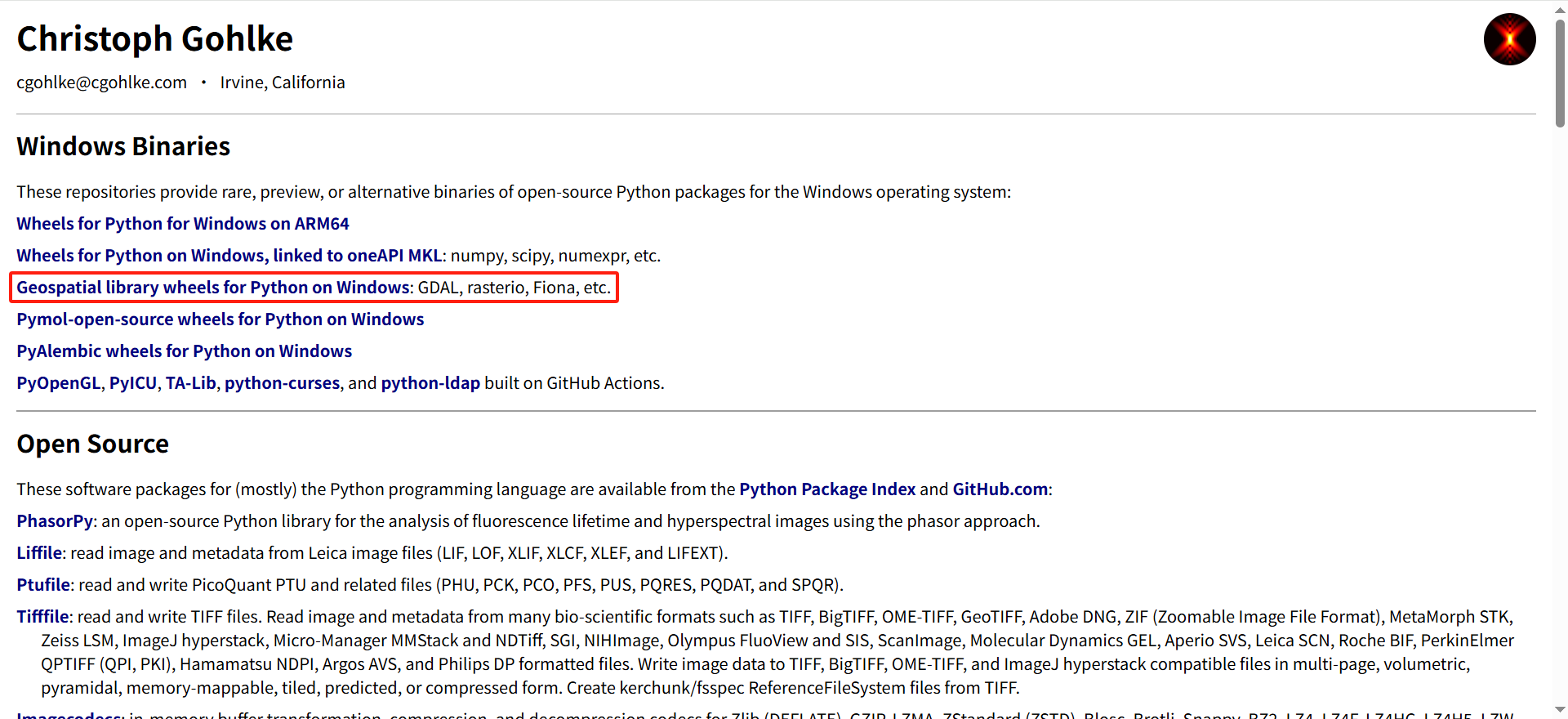Open the Liffile project link
Screen dimensions: 1568x719
(x=39, y=553)
